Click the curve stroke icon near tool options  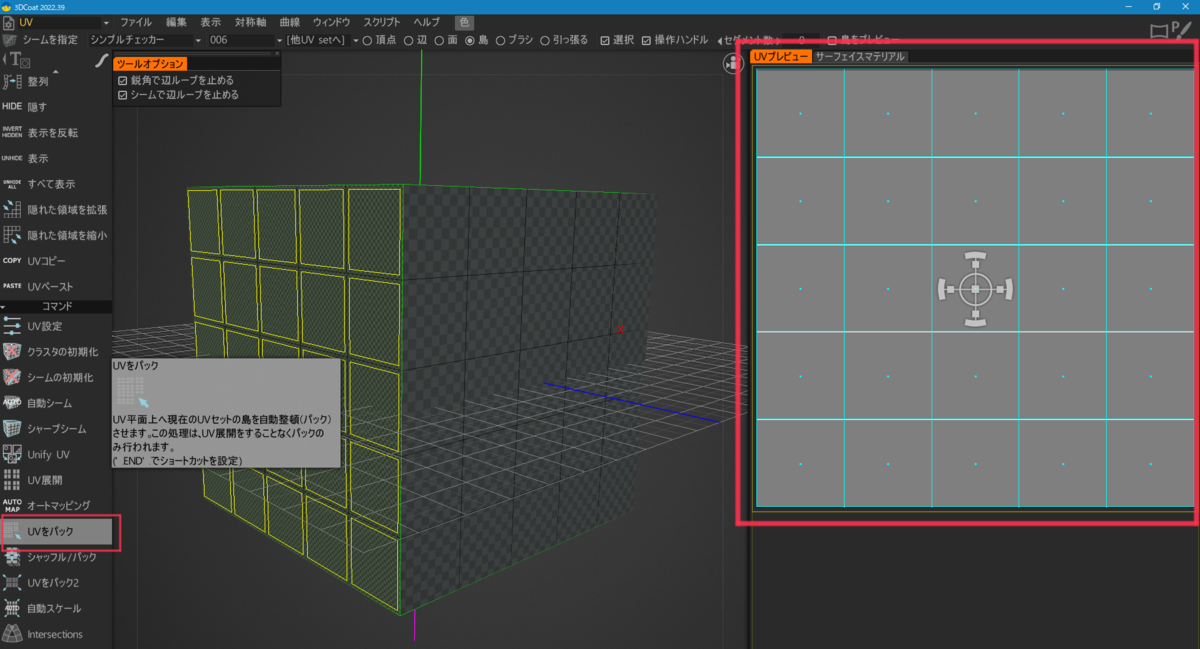point(101,62)
